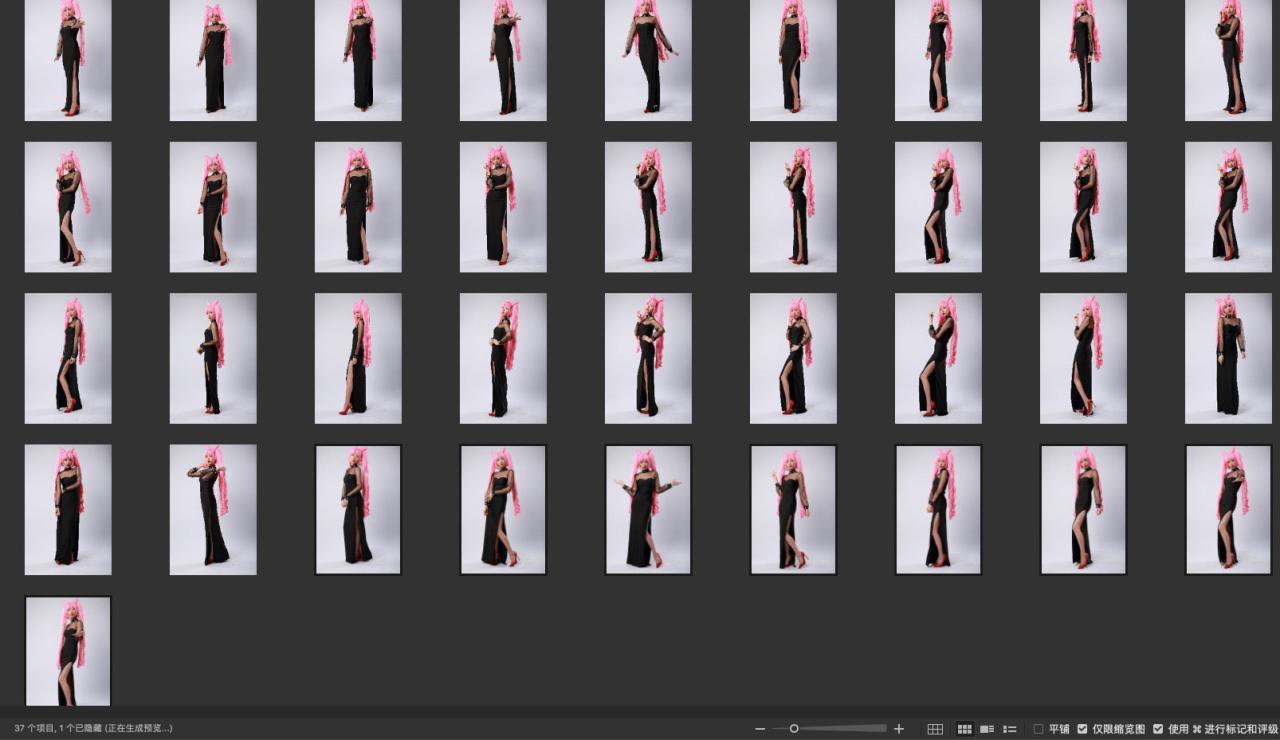This screenshot has height=740, width=1280.
Task: Switch to thumbnail grid view icon
Action: (965, 729)
